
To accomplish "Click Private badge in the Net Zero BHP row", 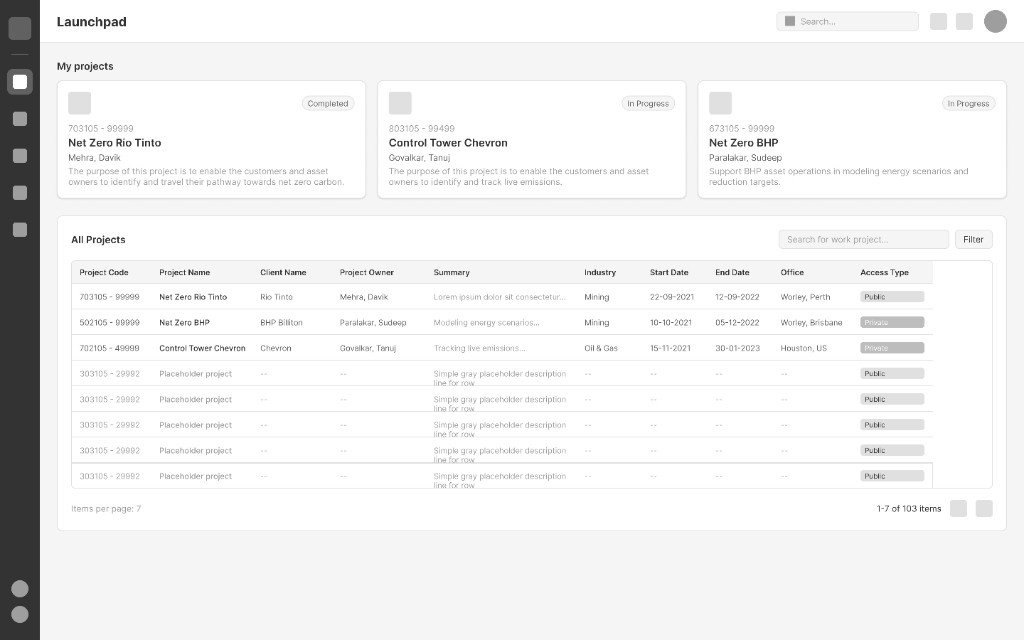I will 892,322.
